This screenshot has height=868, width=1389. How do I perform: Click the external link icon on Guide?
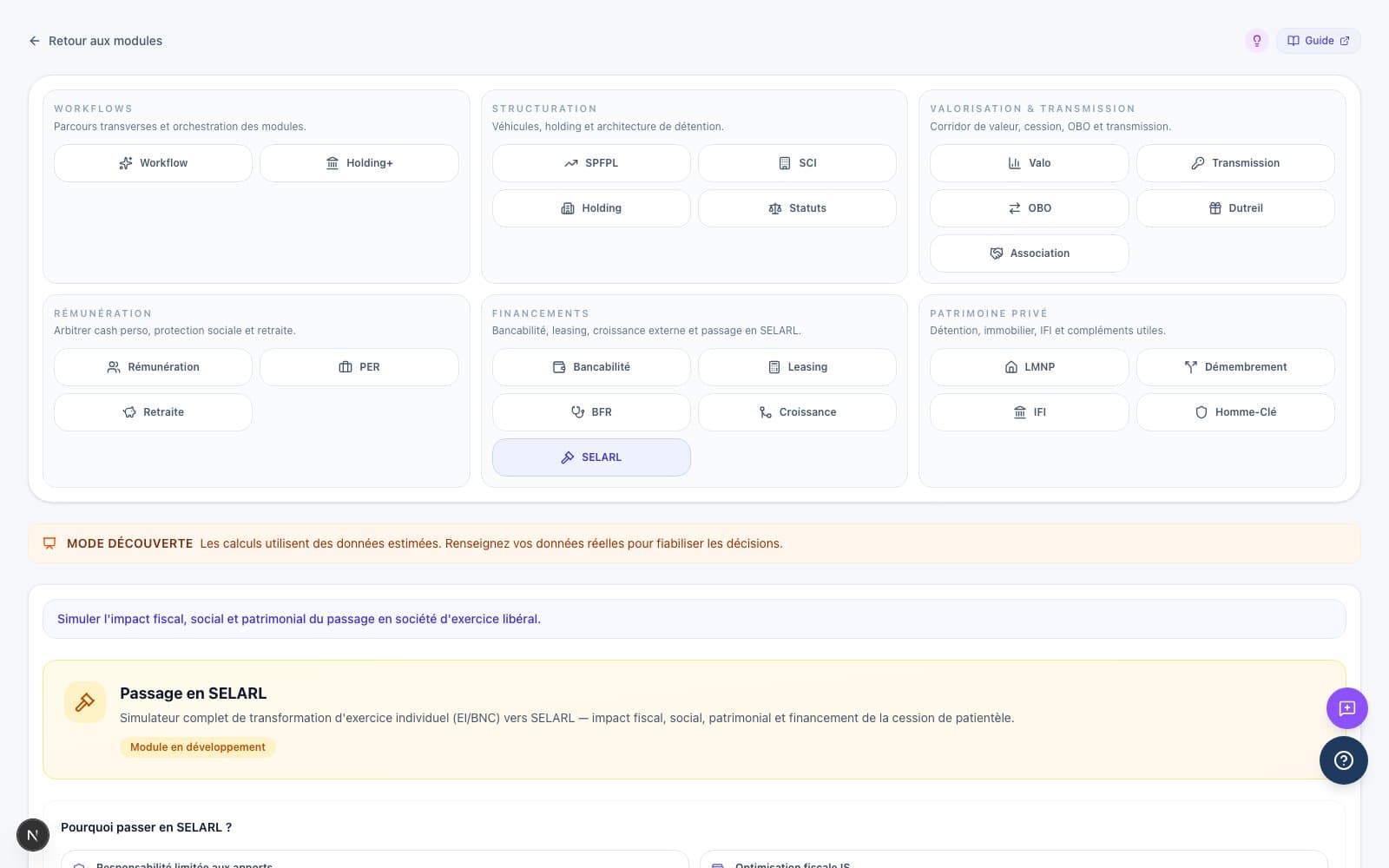pos(1345,41)
